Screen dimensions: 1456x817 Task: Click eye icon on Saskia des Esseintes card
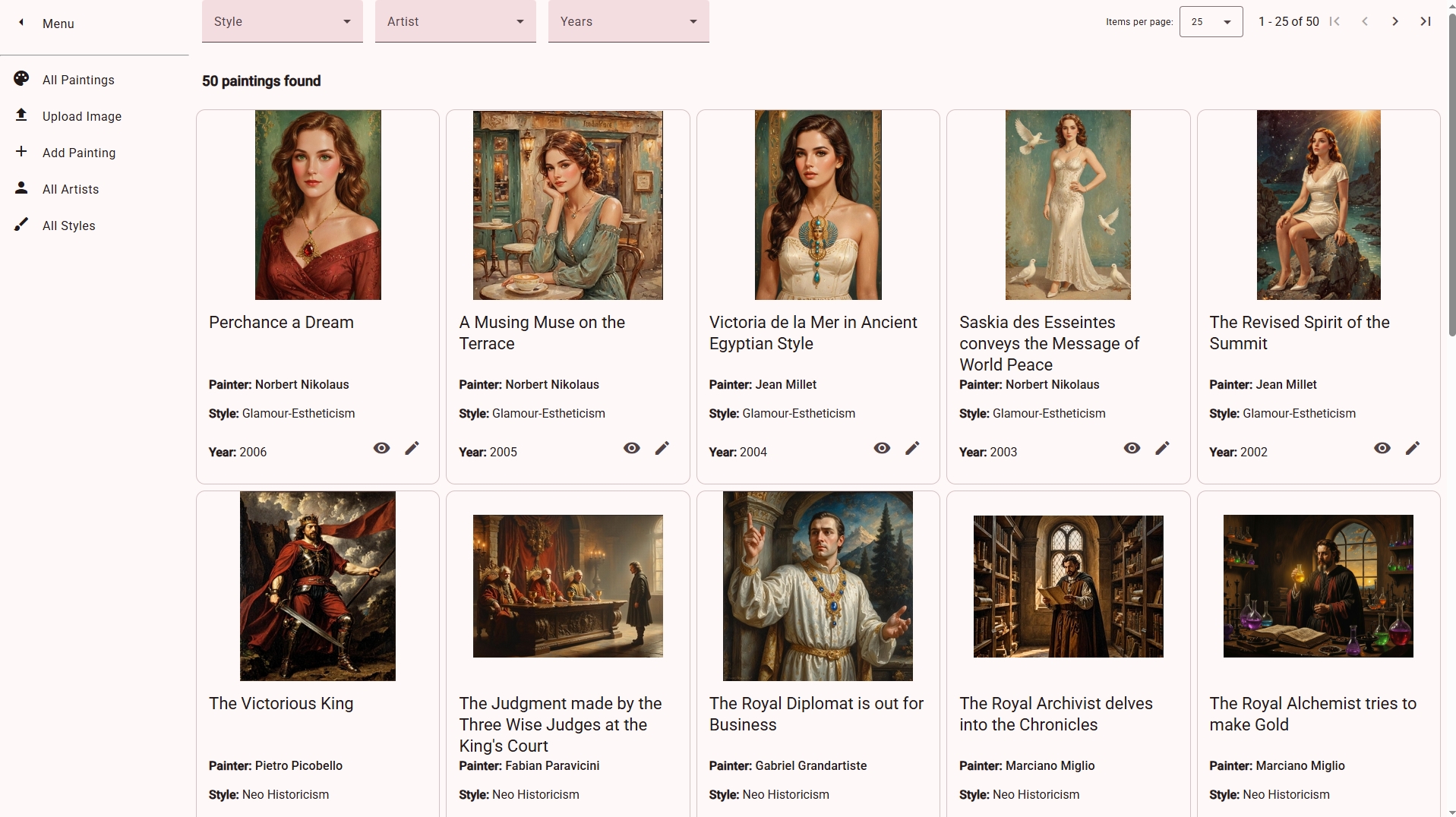point(1131,449)
